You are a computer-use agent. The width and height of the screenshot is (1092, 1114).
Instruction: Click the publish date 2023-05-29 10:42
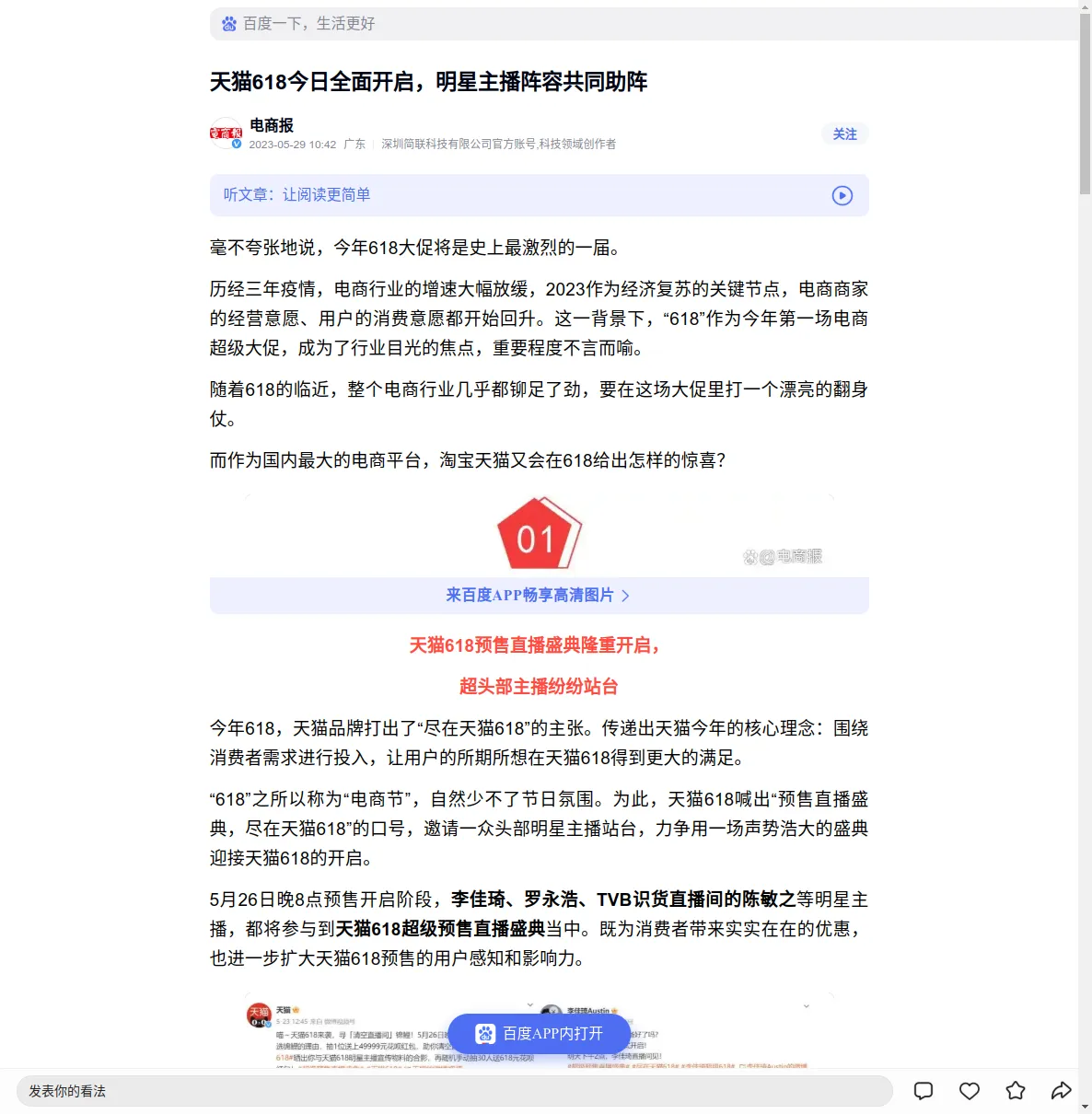(293, 145)
